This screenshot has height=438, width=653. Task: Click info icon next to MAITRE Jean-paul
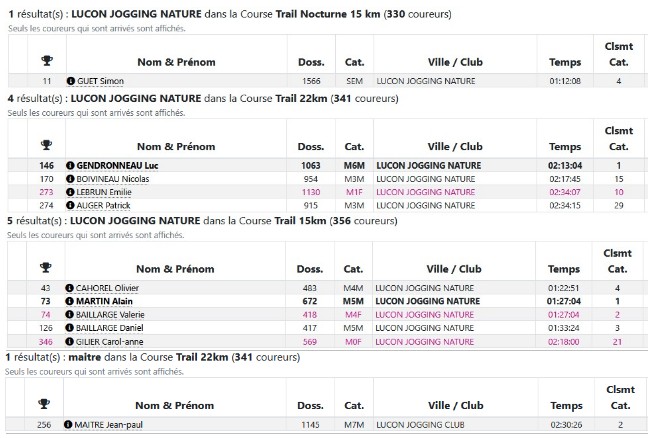tap(71, 425)
